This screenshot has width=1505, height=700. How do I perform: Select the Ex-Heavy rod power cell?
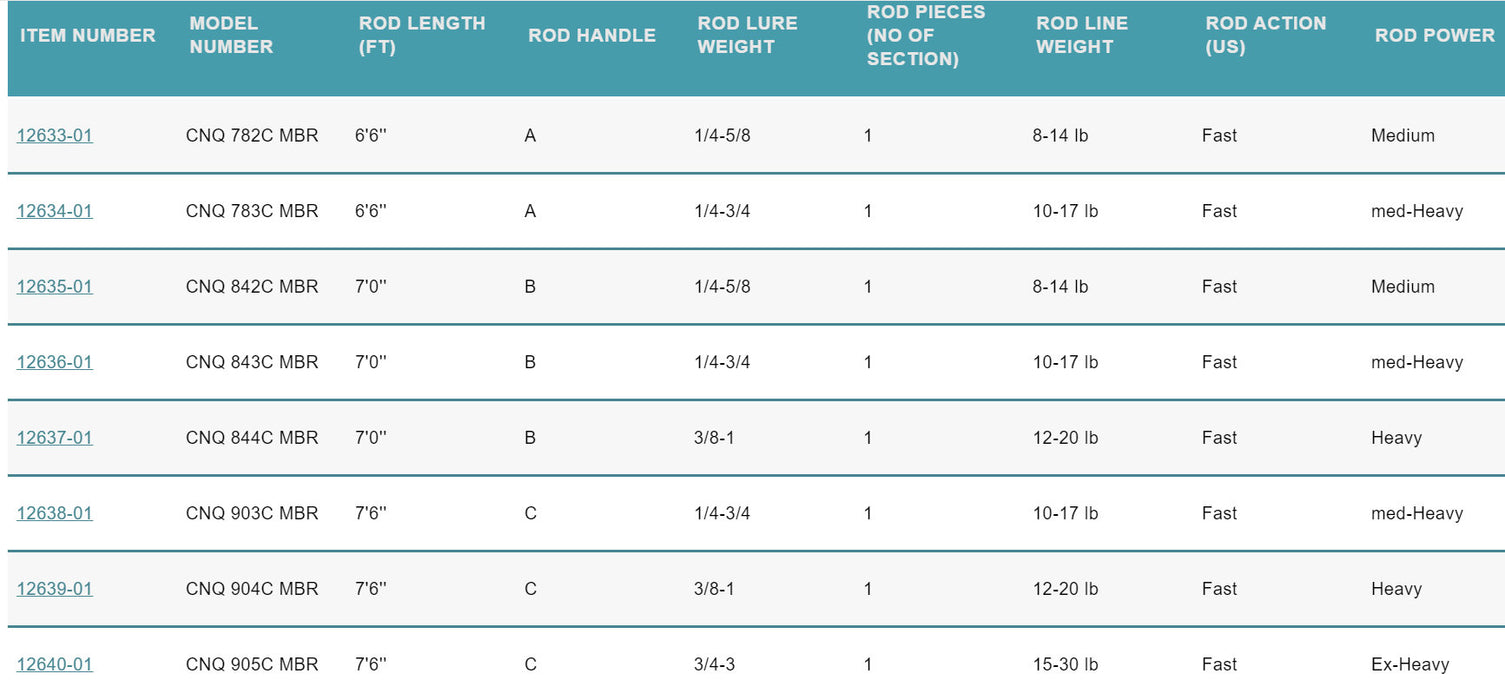coord(1410,664)
